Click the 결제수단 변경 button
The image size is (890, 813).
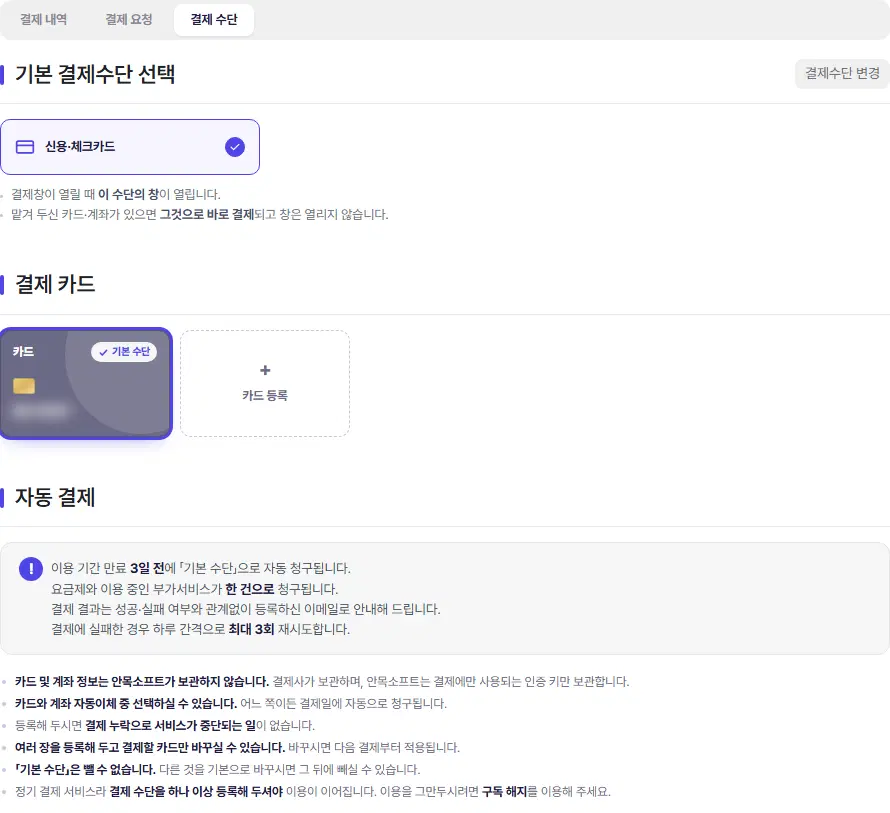point(842,73)
